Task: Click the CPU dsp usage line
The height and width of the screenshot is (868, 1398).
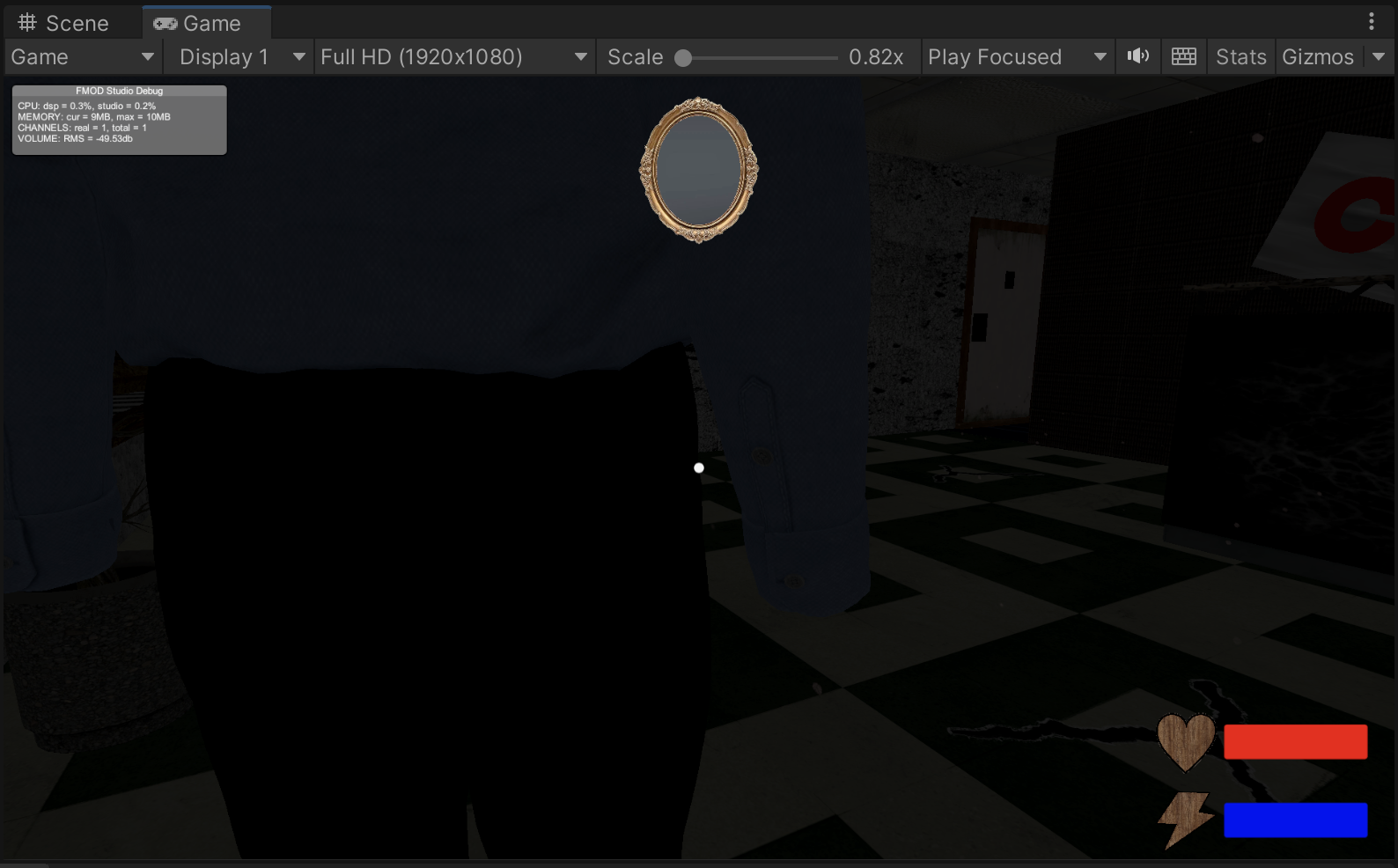Action: 87,106
